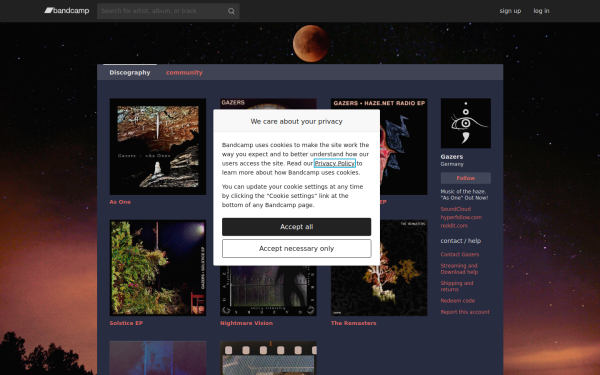Follow the artist Gazers
600x375 pixels.
pyautogui.click(x=466, y=178)
